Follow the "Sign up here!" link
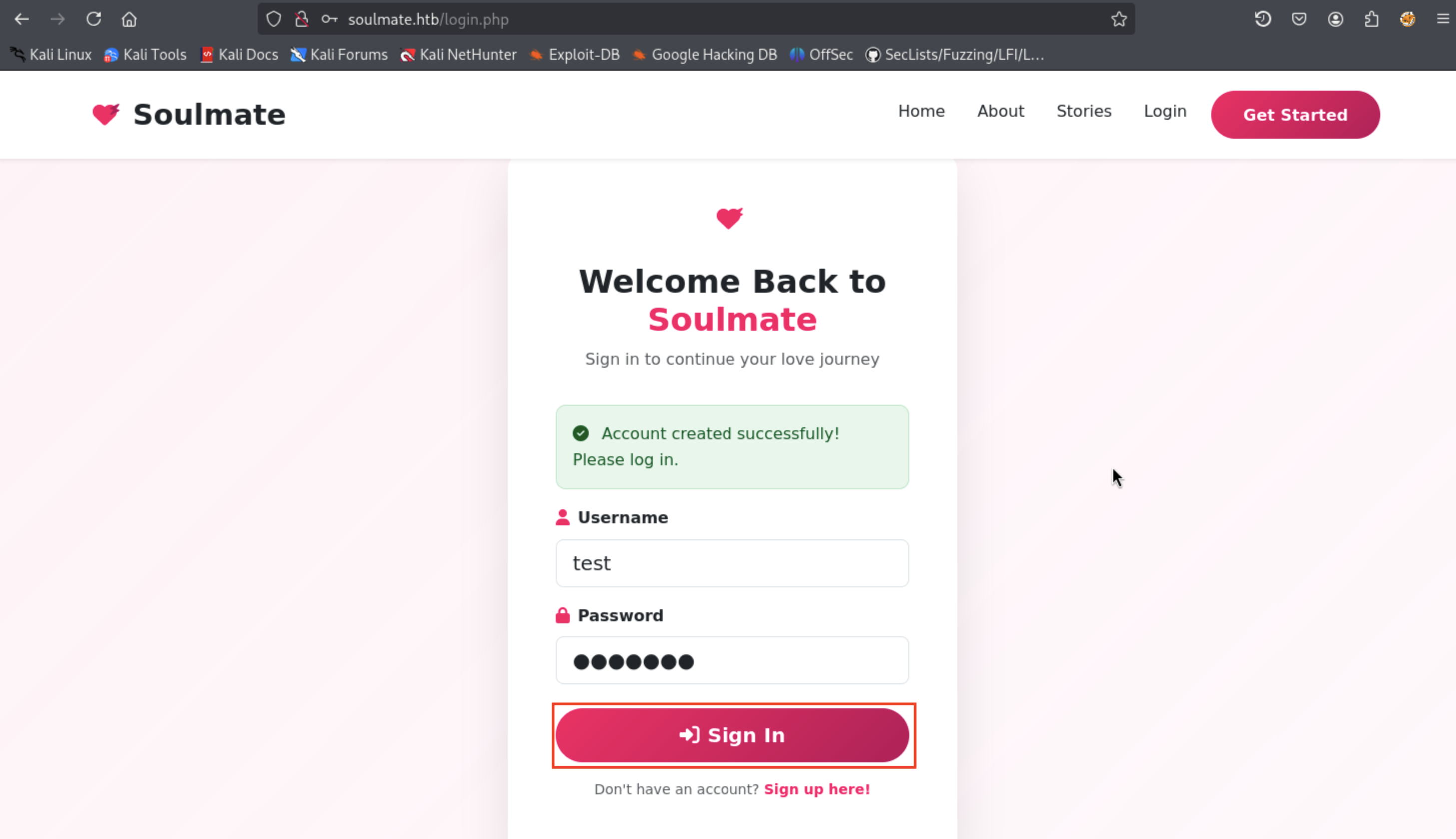1456x839 pixels. (817, 789)
